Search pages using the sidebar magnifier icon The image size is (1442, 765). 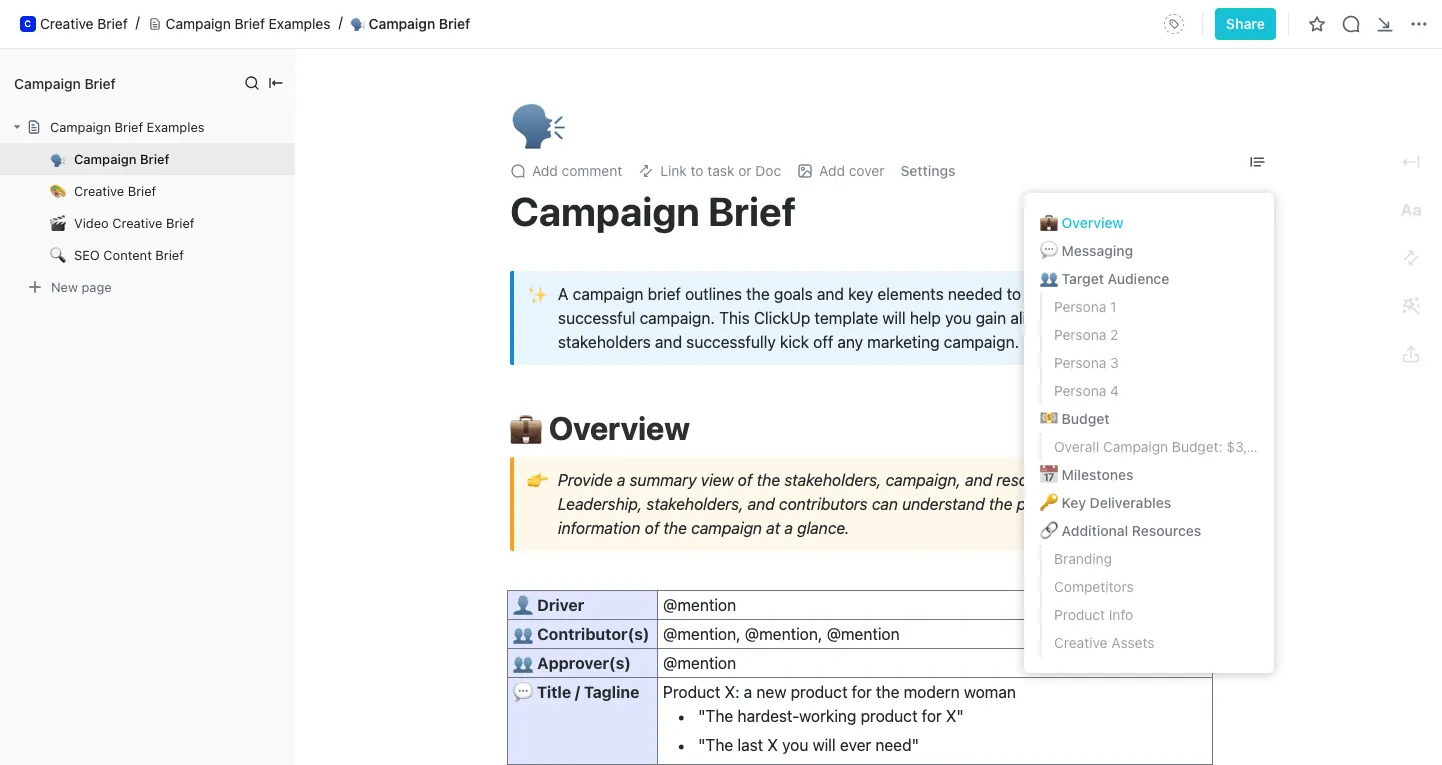(x=252, y=83)
